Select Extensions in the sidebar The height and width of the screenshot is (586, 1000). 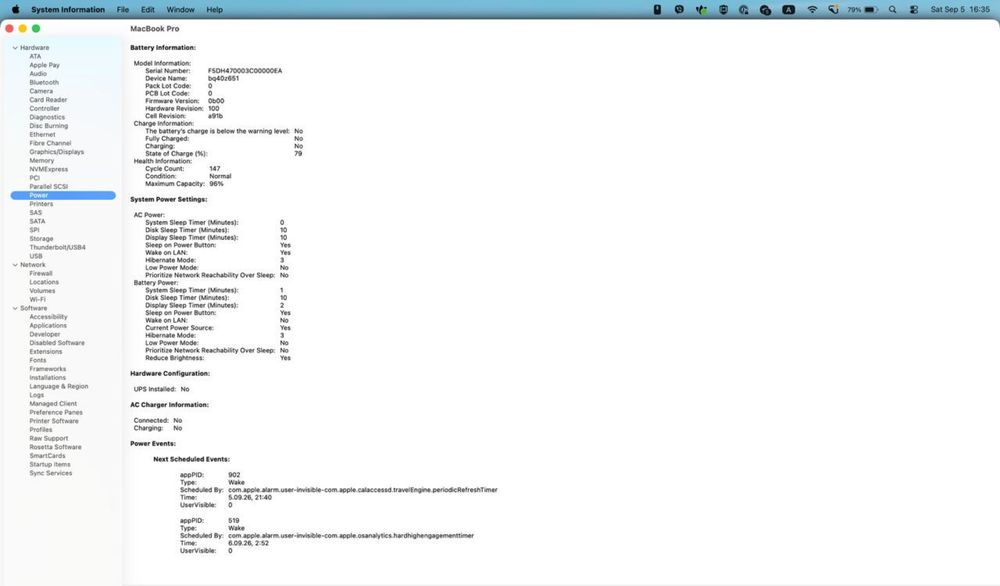pos(45,351)
